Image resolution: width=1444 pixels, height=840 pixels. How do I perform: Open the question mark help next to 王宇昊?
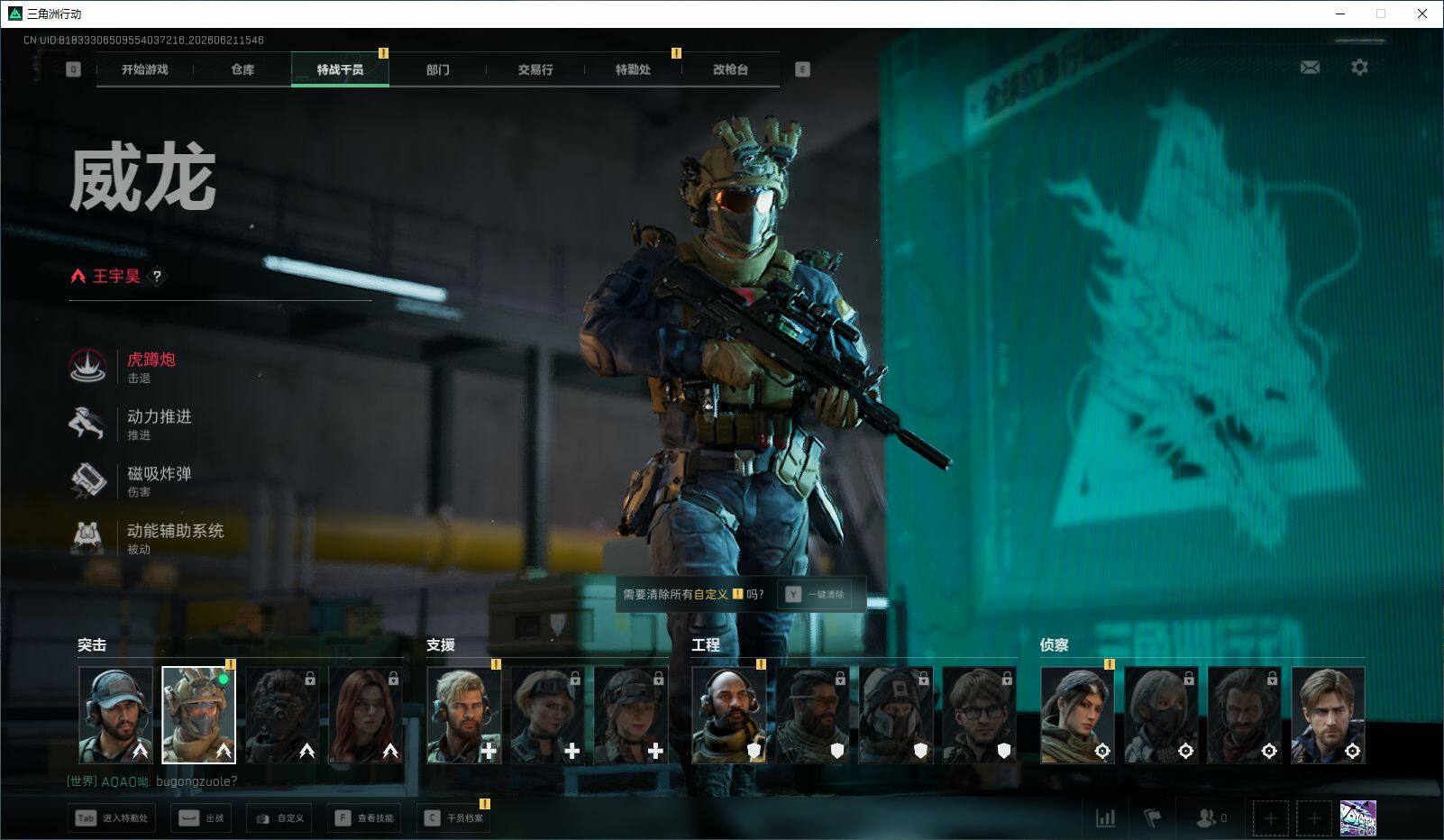point(157,277)
